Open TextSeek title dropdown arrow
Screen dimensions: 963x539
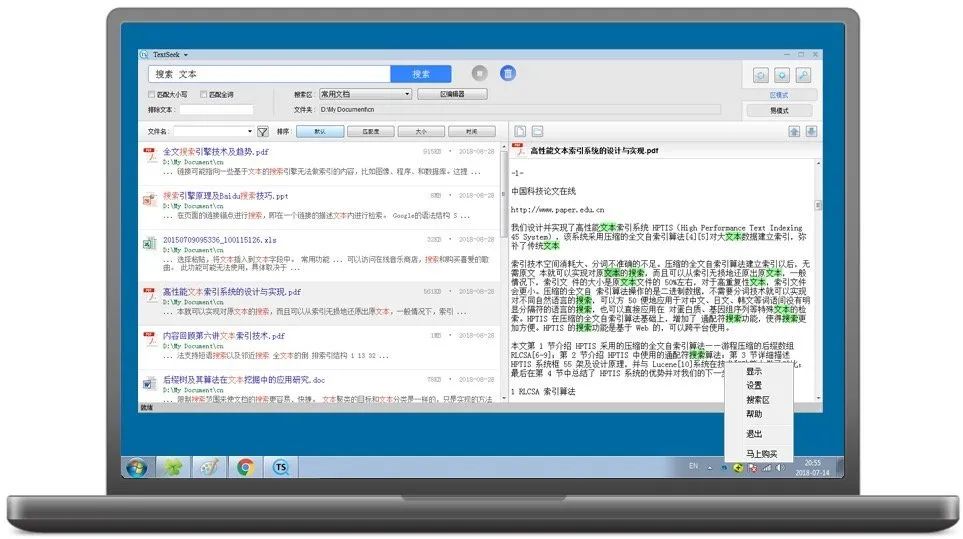pyautogui.click(x=185, y=54)
